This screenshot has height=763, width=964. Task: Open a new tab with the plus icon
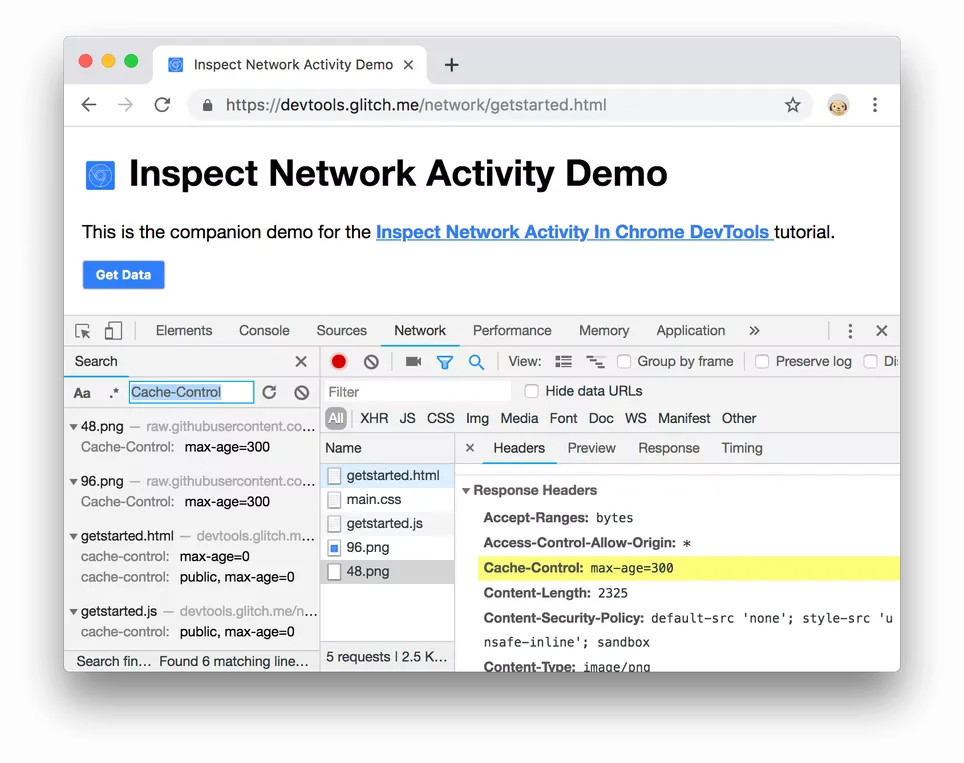pyautogui.click(x=451, y=65)
